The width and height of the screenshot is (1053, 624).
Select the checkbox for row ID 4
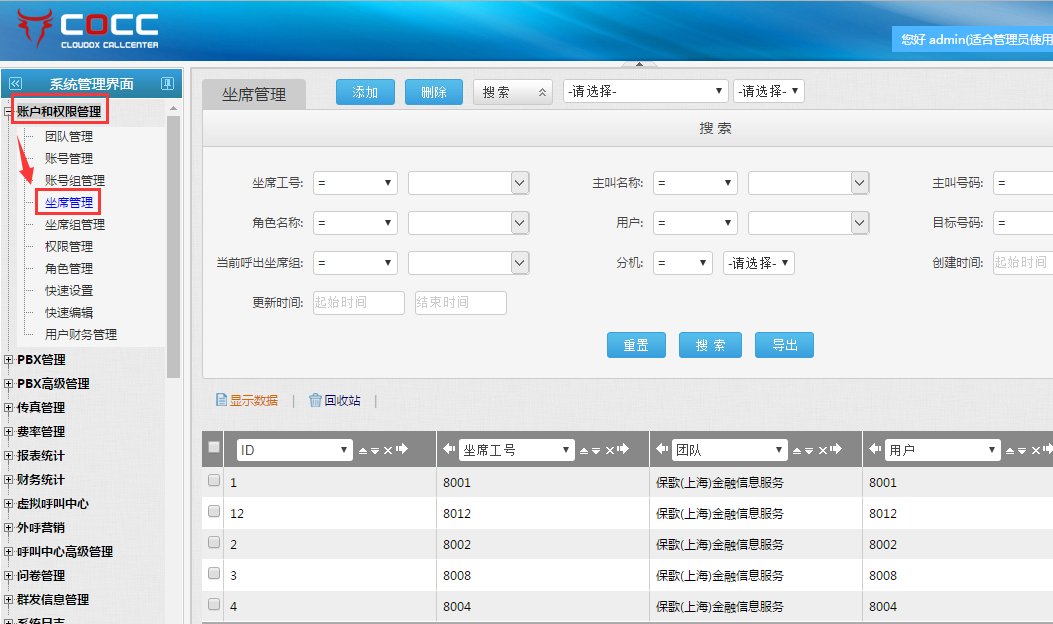[x=214, y=605]
